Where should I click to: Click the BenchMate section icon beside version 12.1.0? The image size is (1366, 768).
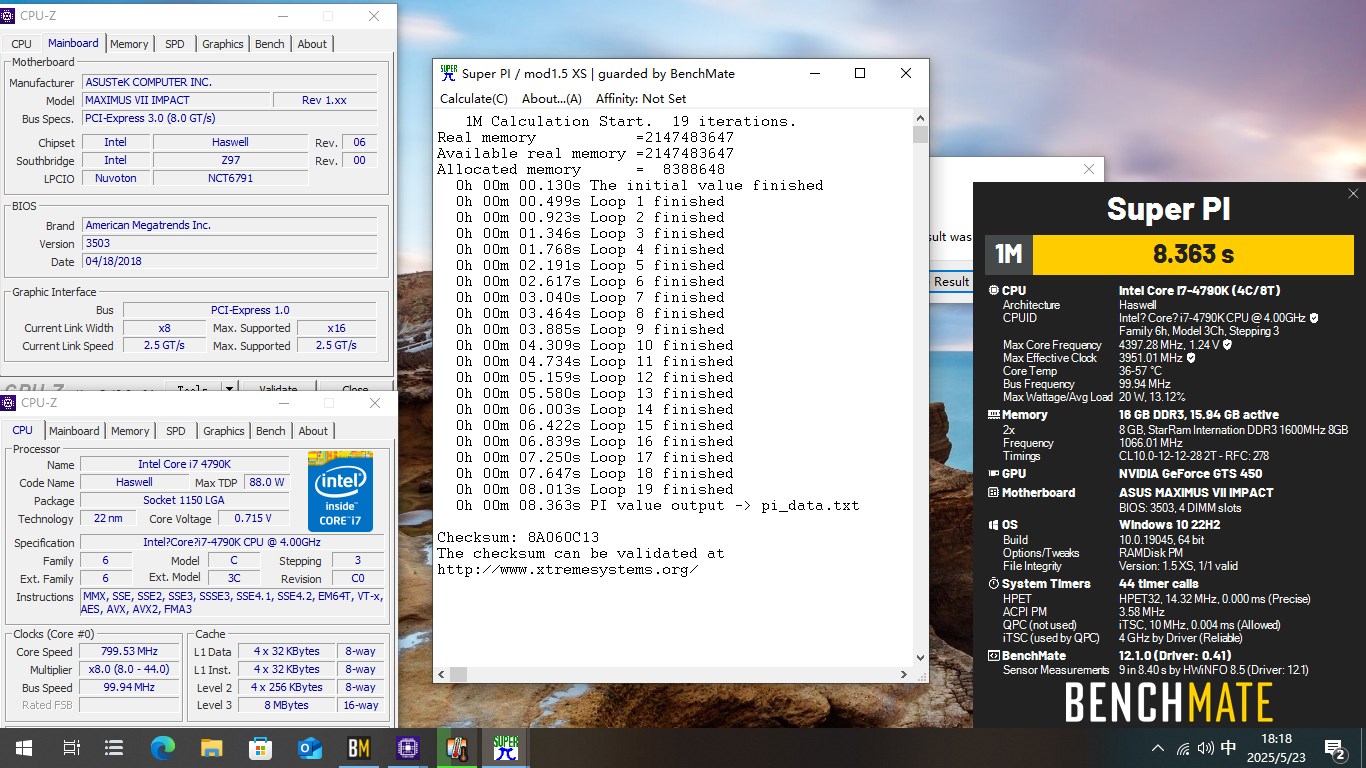(993, 656)
